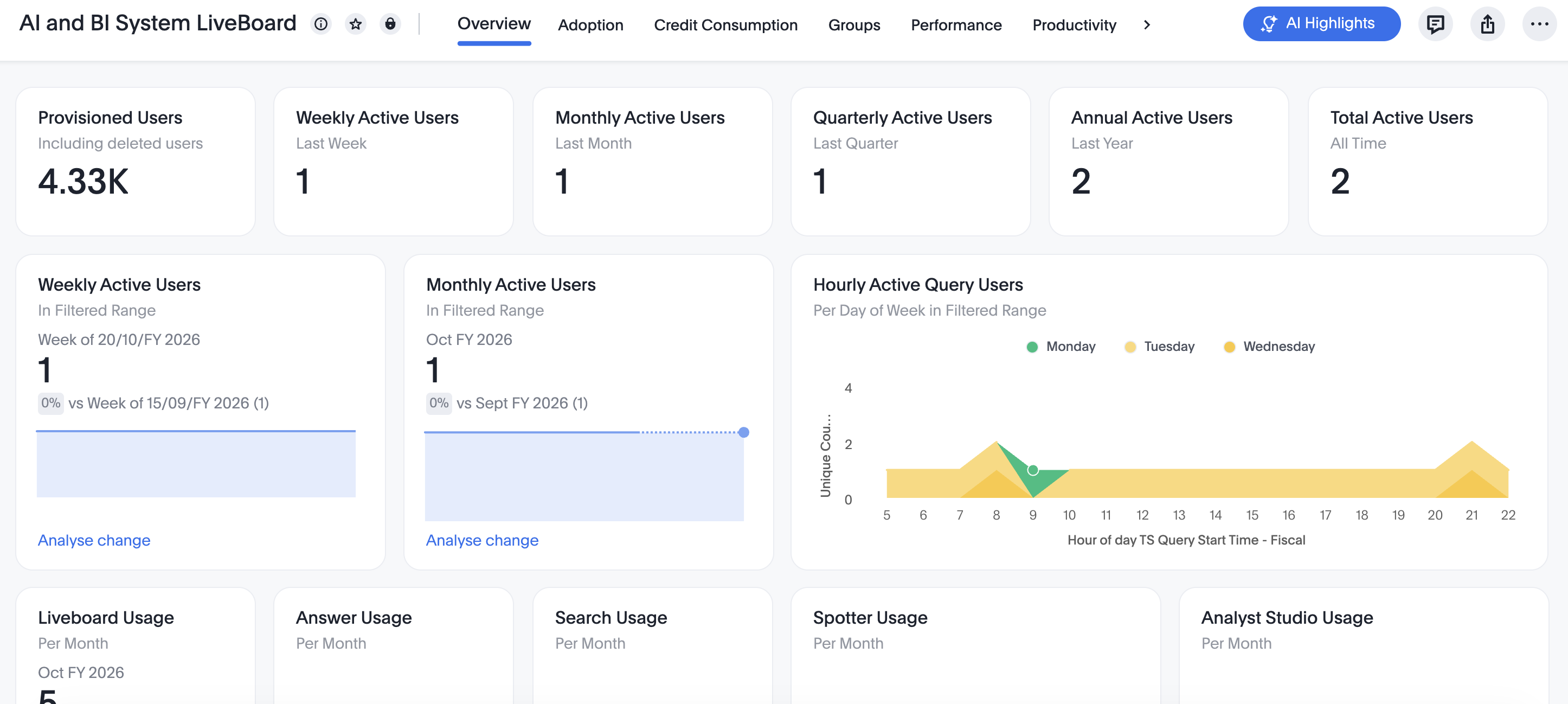This screenshot has width=1568, height=704.
Task: Click the Tuesday legend color dot
Action: coord(1129,346)
